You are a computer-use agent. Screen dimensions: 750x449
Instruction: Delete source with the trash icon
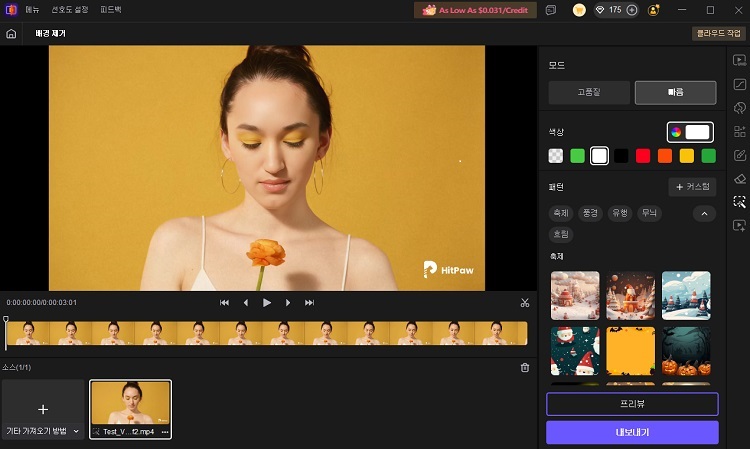click(525, 368)
